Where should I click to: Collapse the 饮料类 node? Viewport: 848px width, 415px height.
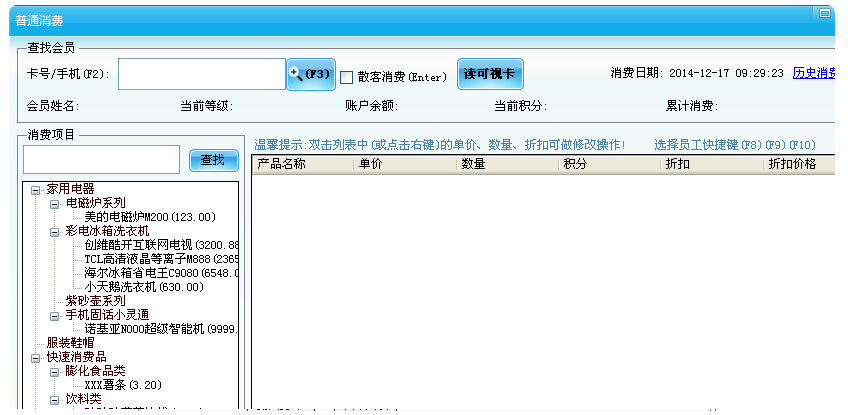[55, 400]
